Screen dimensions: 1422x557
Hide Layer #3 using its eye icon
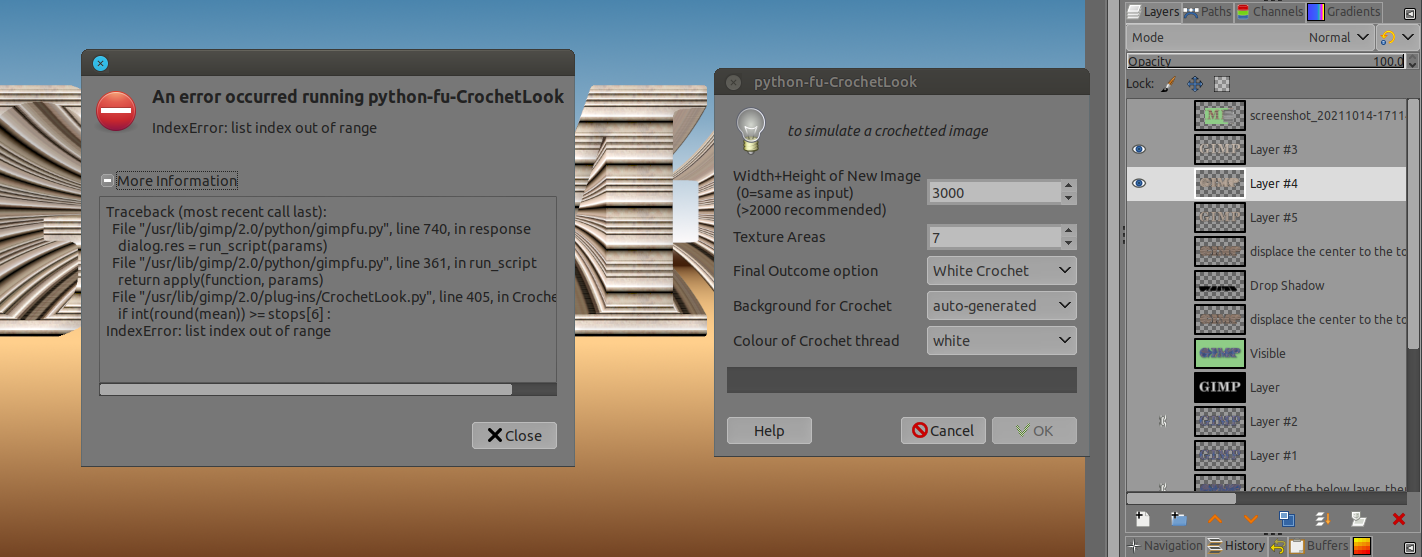[1139, 149]
